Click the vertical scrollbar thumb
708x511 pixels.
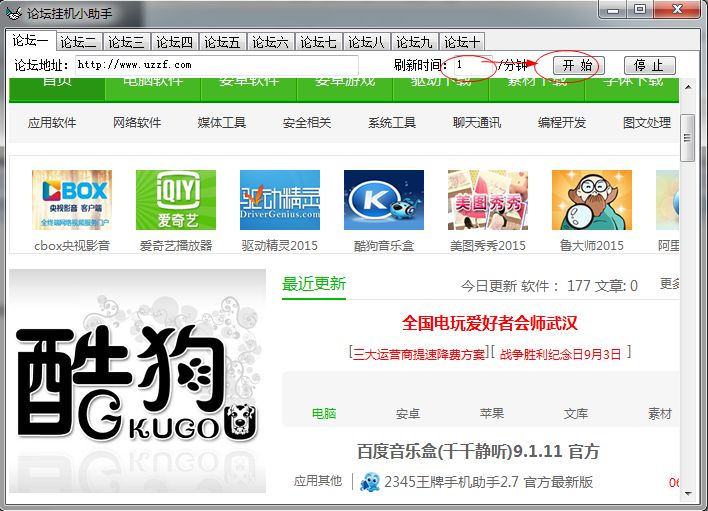click(688, 138)
